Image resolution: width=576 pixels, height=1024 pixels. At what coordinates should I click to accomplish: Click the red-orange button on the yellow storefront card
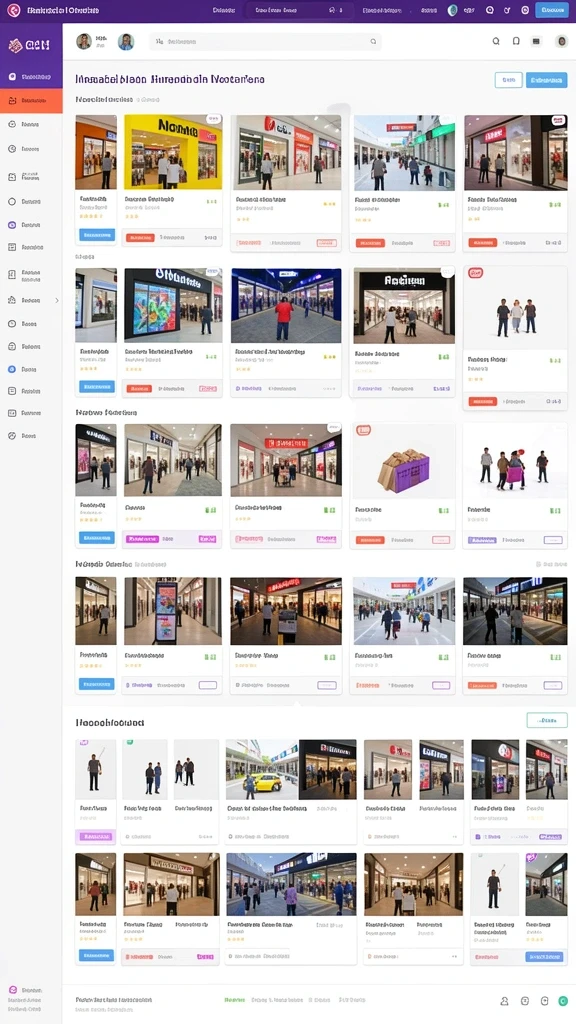(140, 238)
